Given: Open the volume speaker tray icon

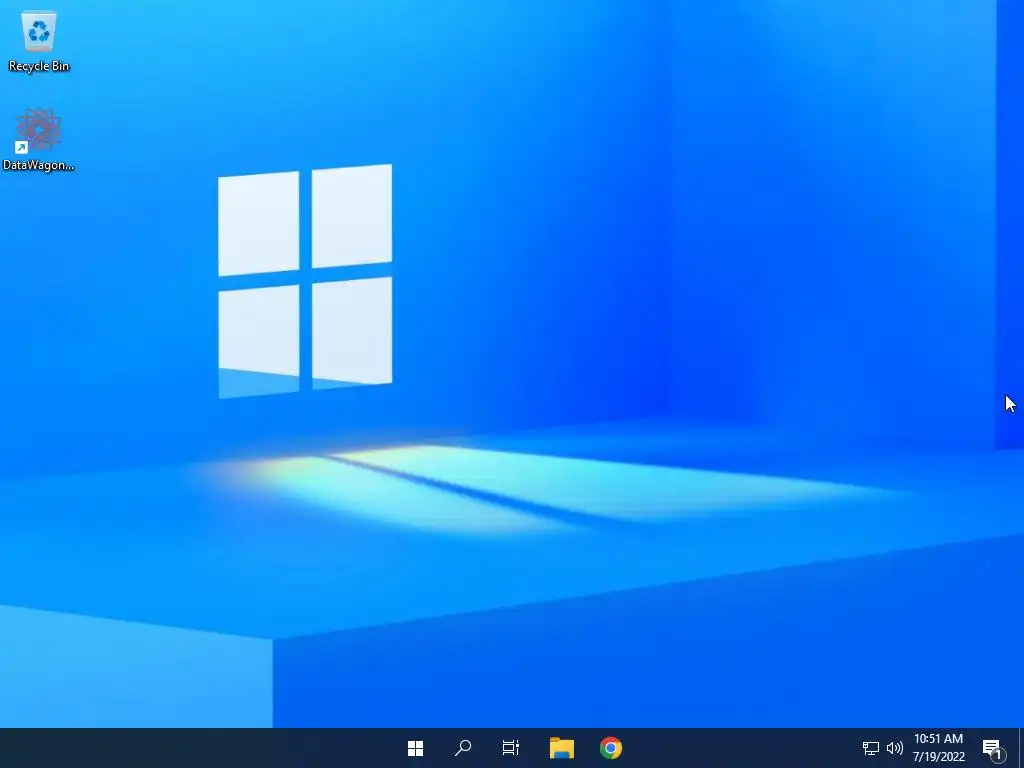Looking at the screenshot, I should point(895,748).
